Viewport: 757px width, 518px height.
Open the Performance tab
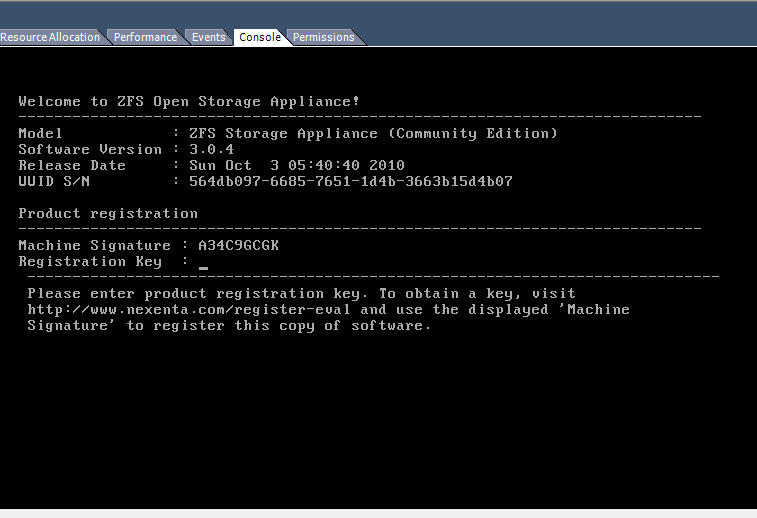145,38
